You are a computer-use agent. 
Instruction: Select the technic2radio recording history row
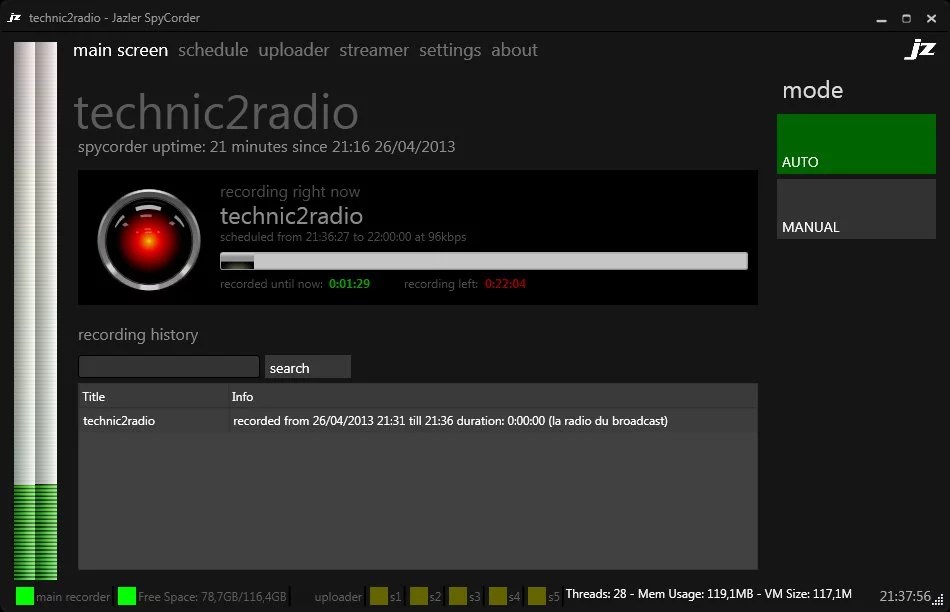point(417,421)
